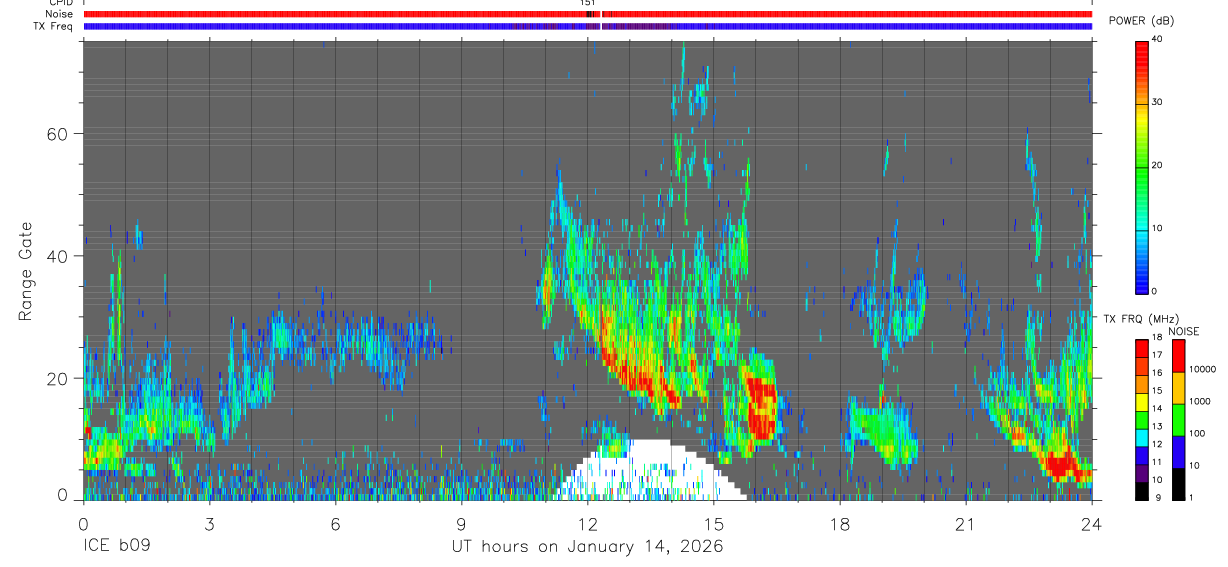Click the '3' hour tick on the time axis

[209, 523]
